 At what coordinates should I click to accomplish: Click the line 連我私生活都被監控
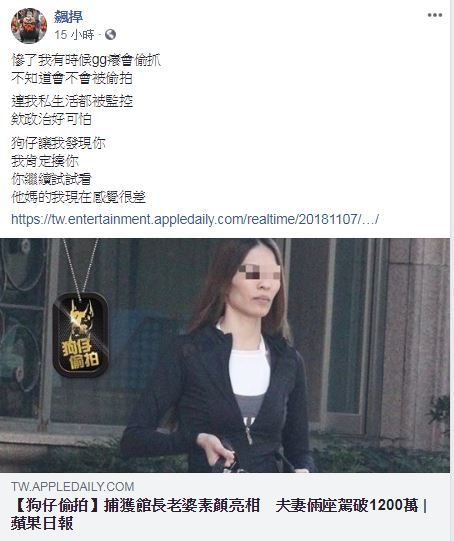(x=72, y=101)
